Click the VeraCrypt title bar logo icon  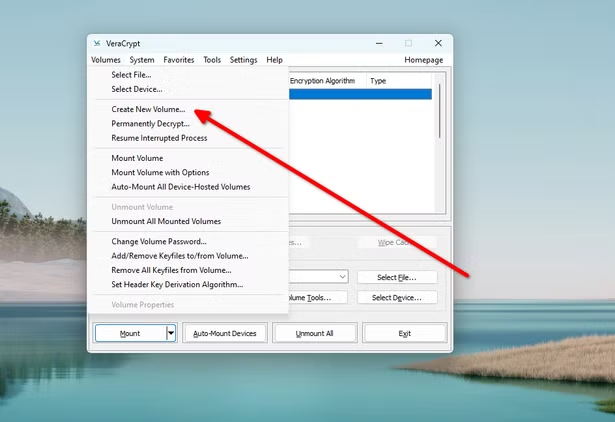coord(96,44)
